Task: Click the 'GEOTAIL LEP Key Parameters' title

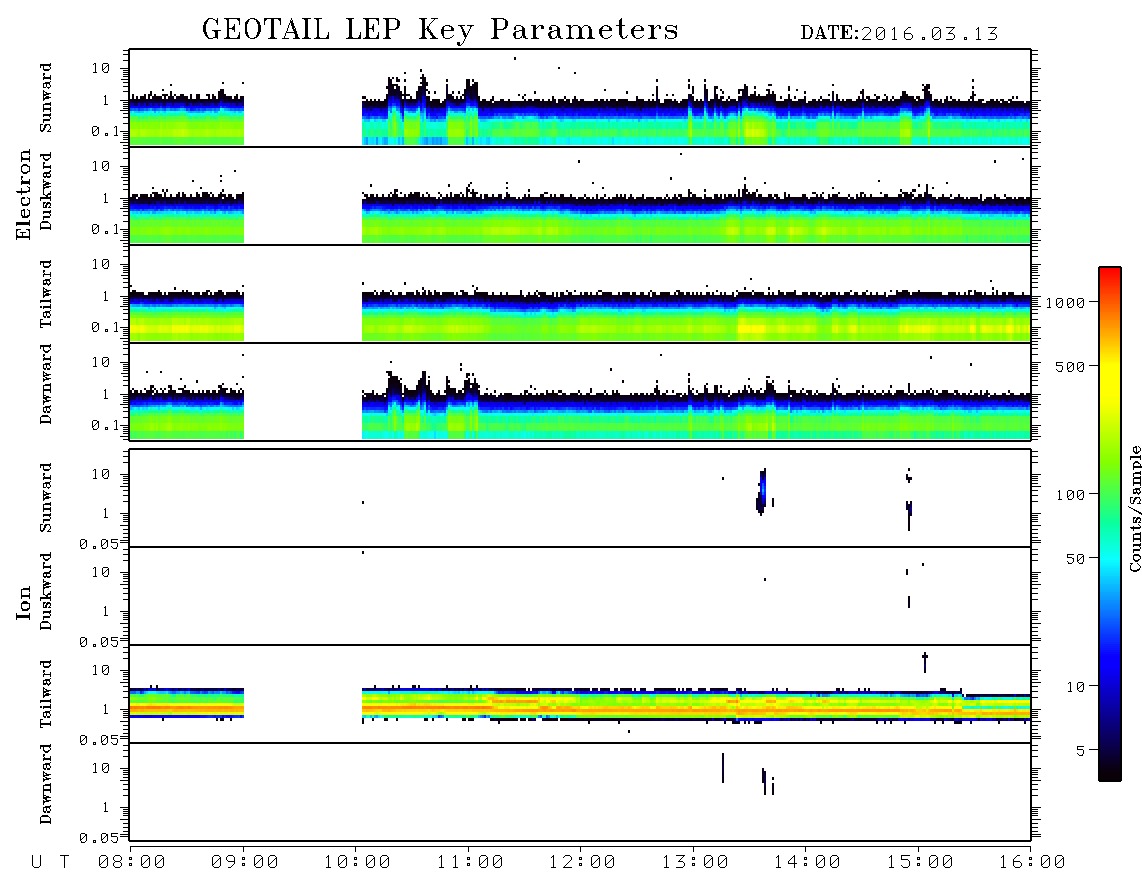Action: point(440,30)
